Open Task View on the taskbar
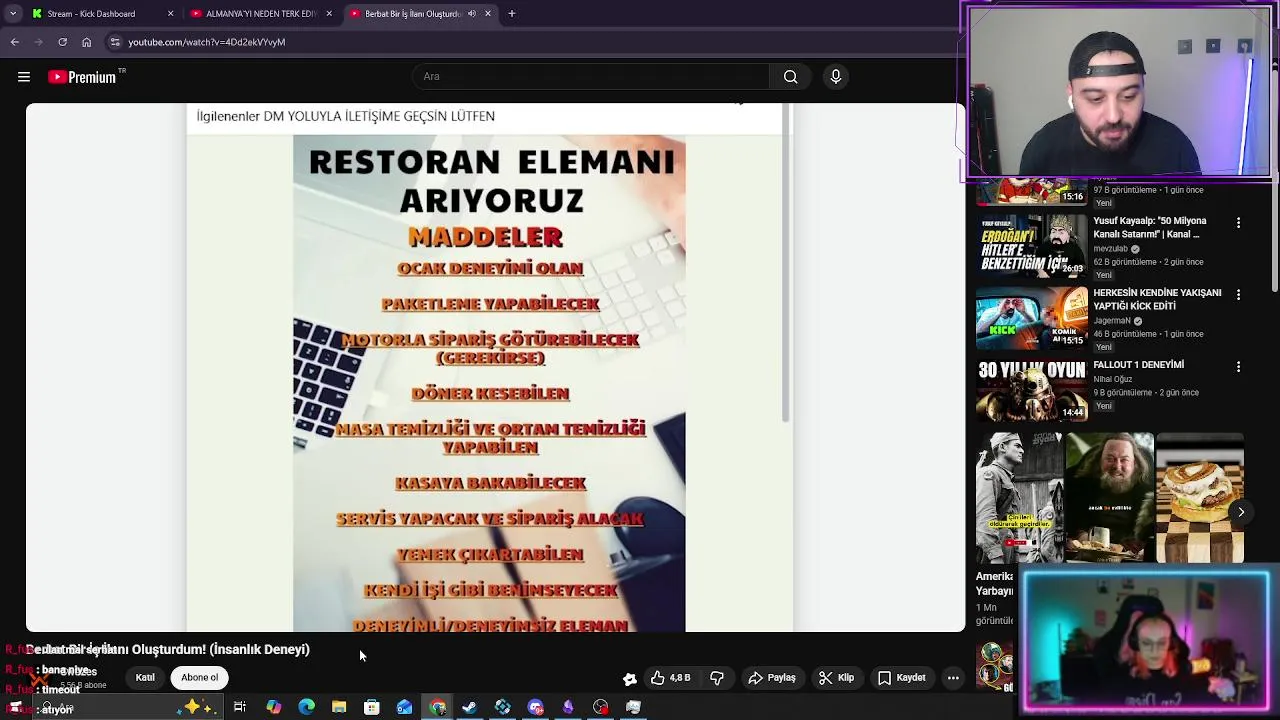The height and width of the screenshot is (720, 1280). [x=240, y=707]
